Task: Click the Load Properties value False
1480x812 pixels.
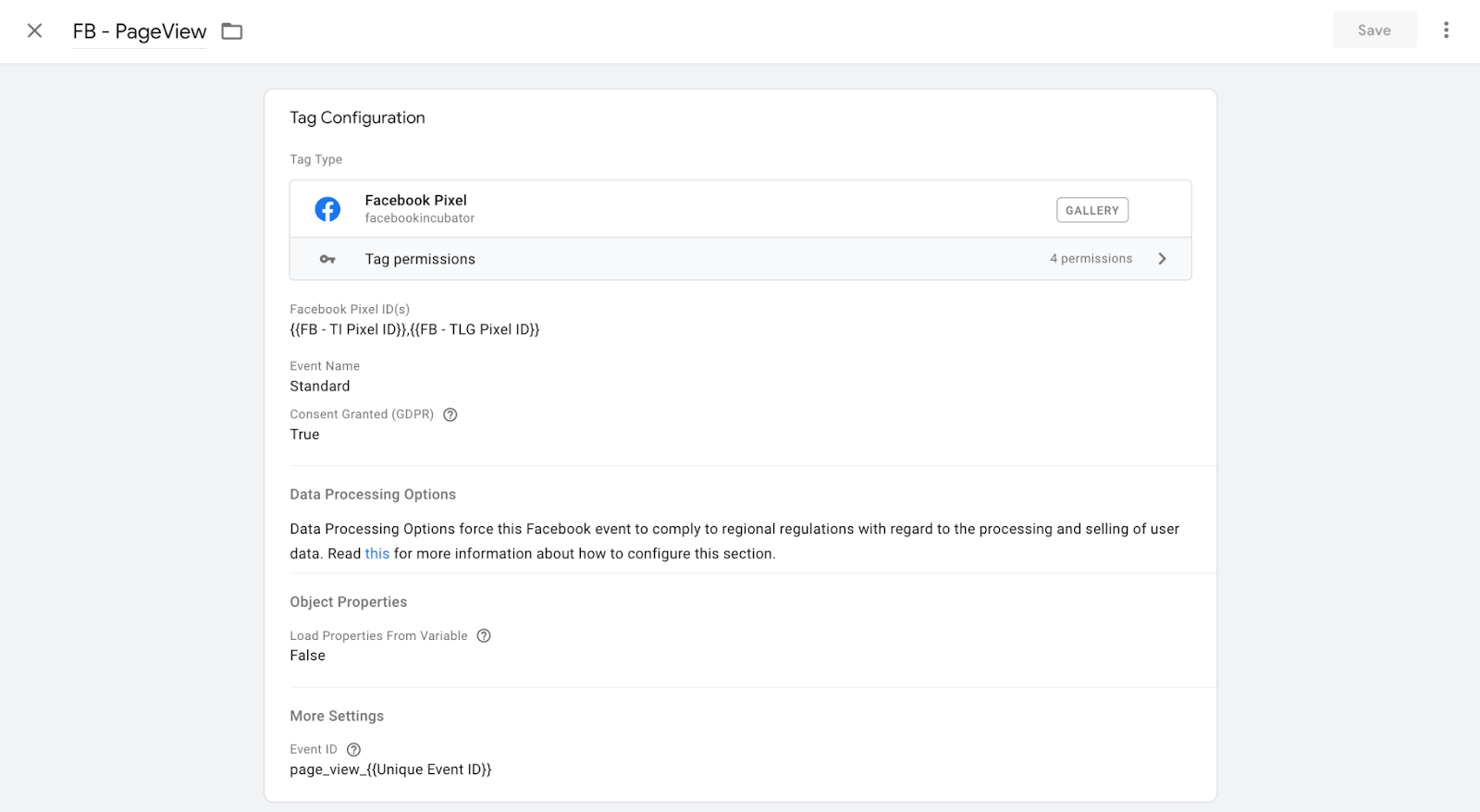Action: [307, 656]
